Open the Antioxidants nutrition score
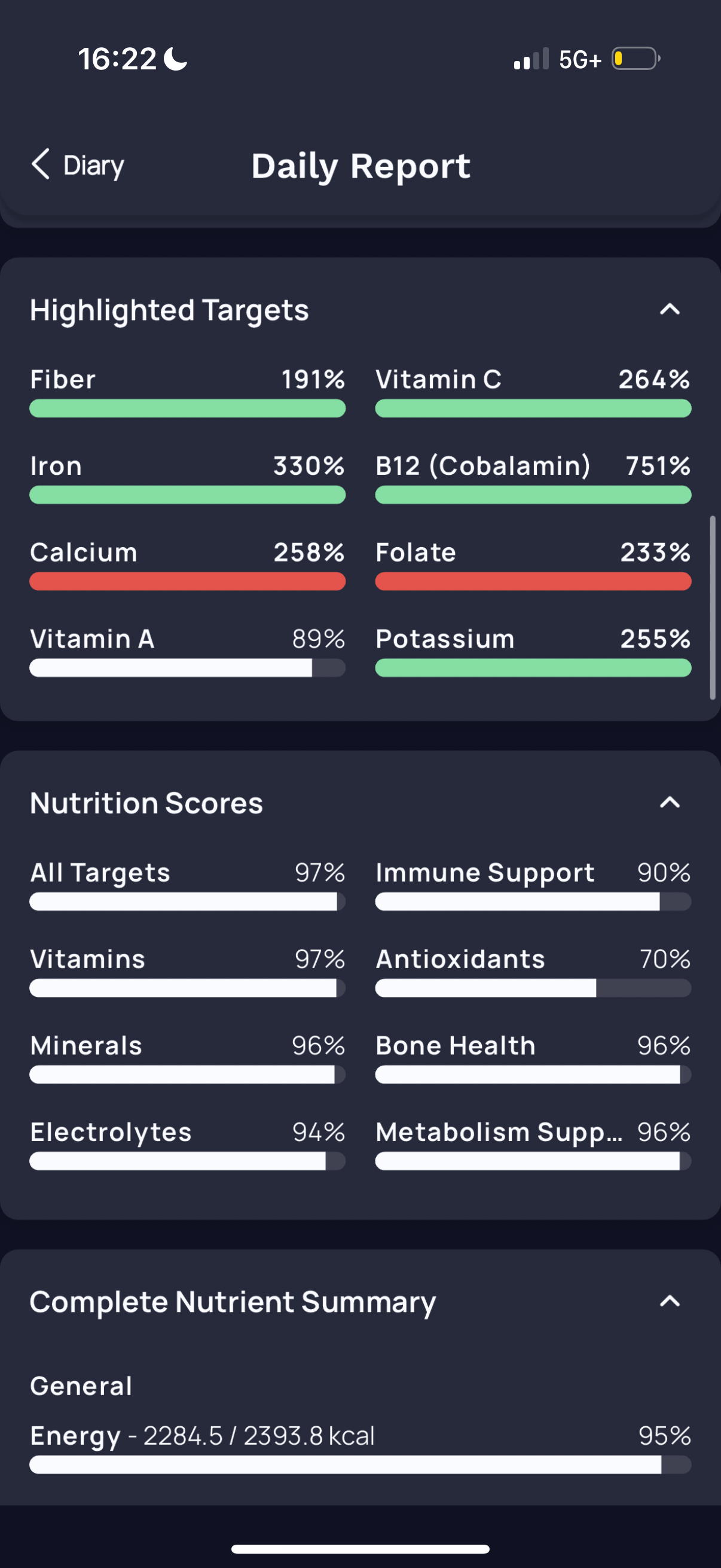The image size is (721, 1568). click(533, 971)
